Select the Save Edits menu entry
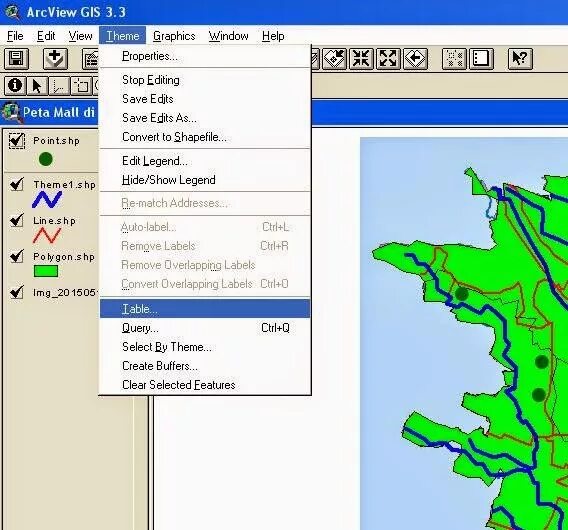 [x=205, y=99]
